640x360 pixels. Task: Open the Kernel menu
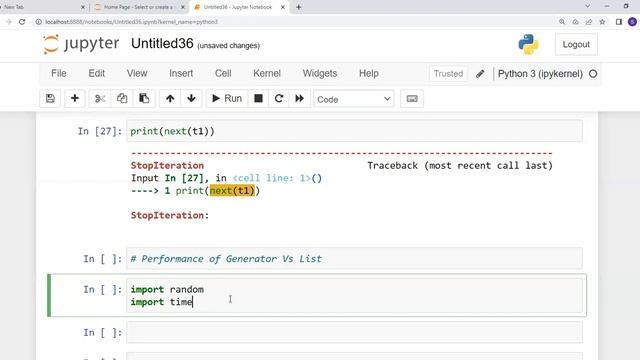pyautogui.click(x=267, y=73)
